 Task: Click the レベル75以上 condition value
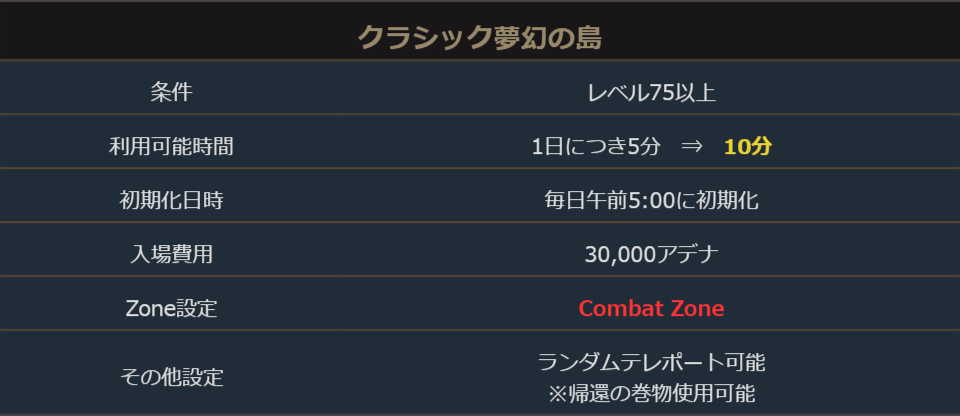tap(651, 93)
